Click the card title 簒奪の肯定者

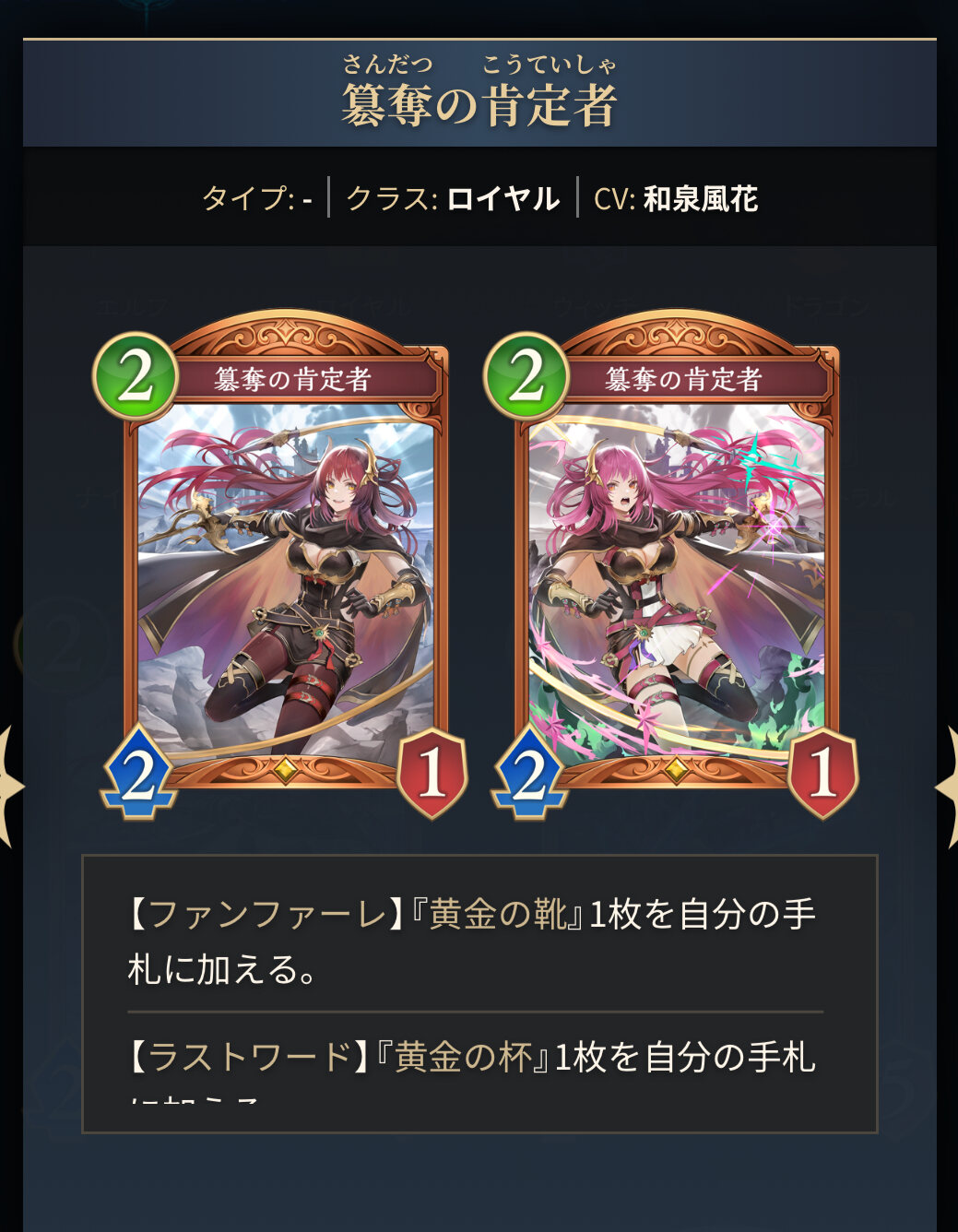click(x=479, y=104)
